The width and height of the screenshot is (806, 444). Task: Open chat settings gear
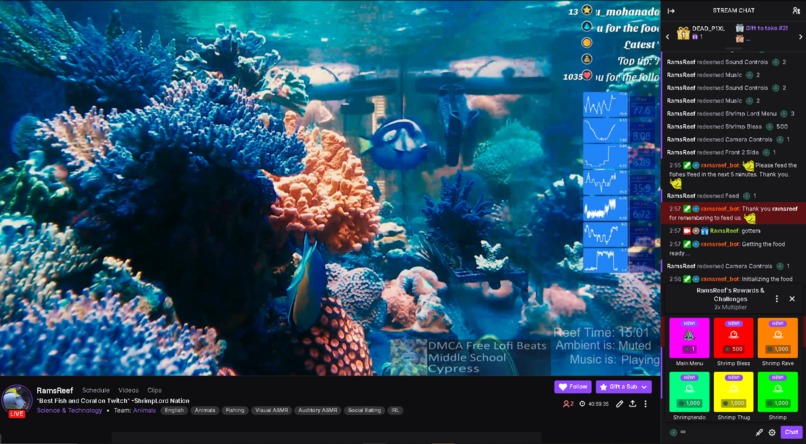pos(772,433)
